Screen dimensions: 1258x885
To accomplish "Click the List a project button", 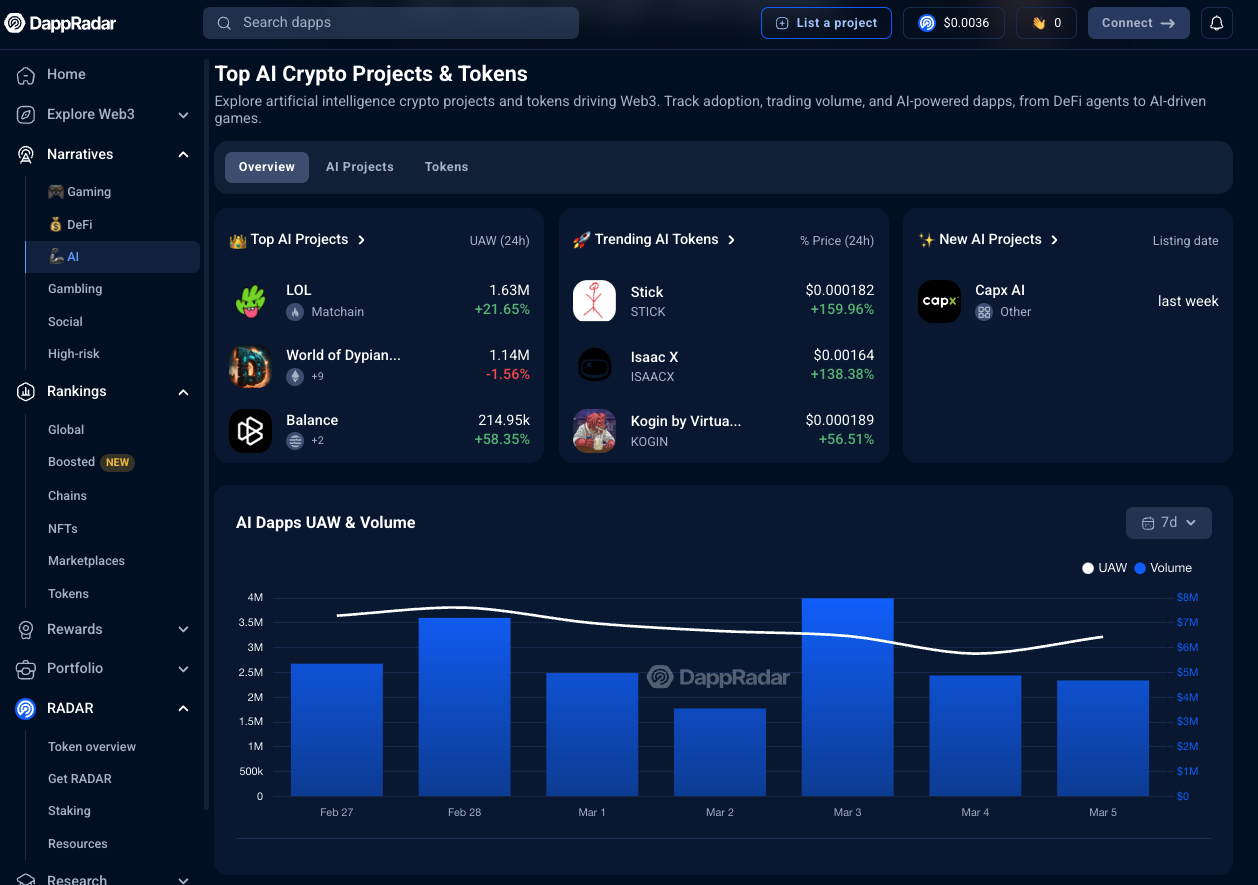I will pyautogui.click(x=826, y=23).
